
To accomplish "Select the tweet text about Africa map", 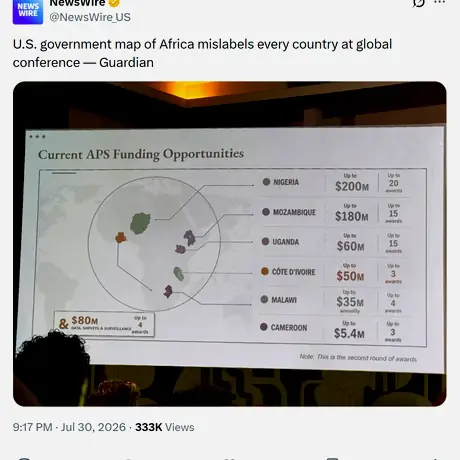I will tap(202, 53).
